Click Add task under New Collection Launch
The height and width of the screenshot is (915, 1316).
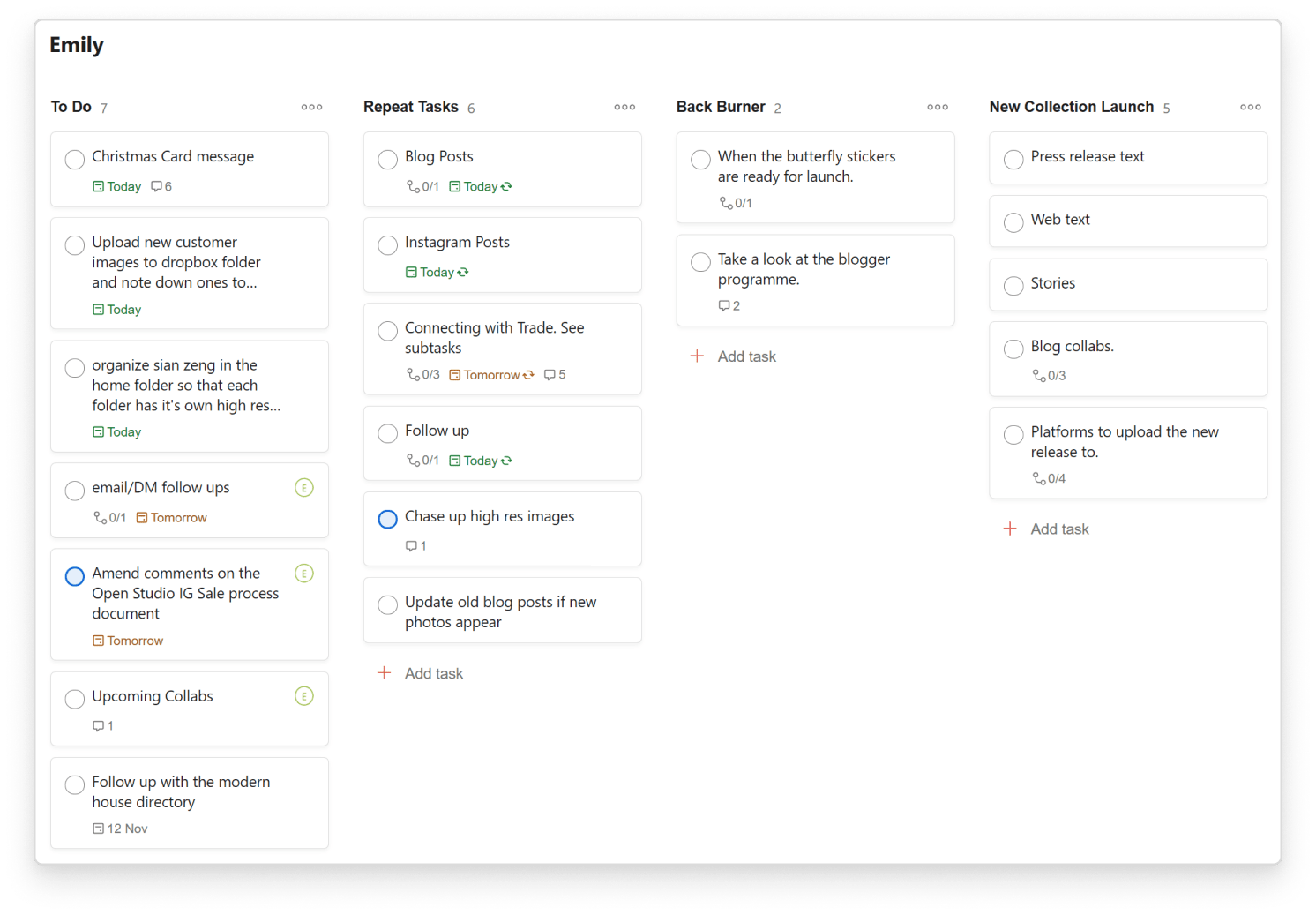pos(1046,529)
